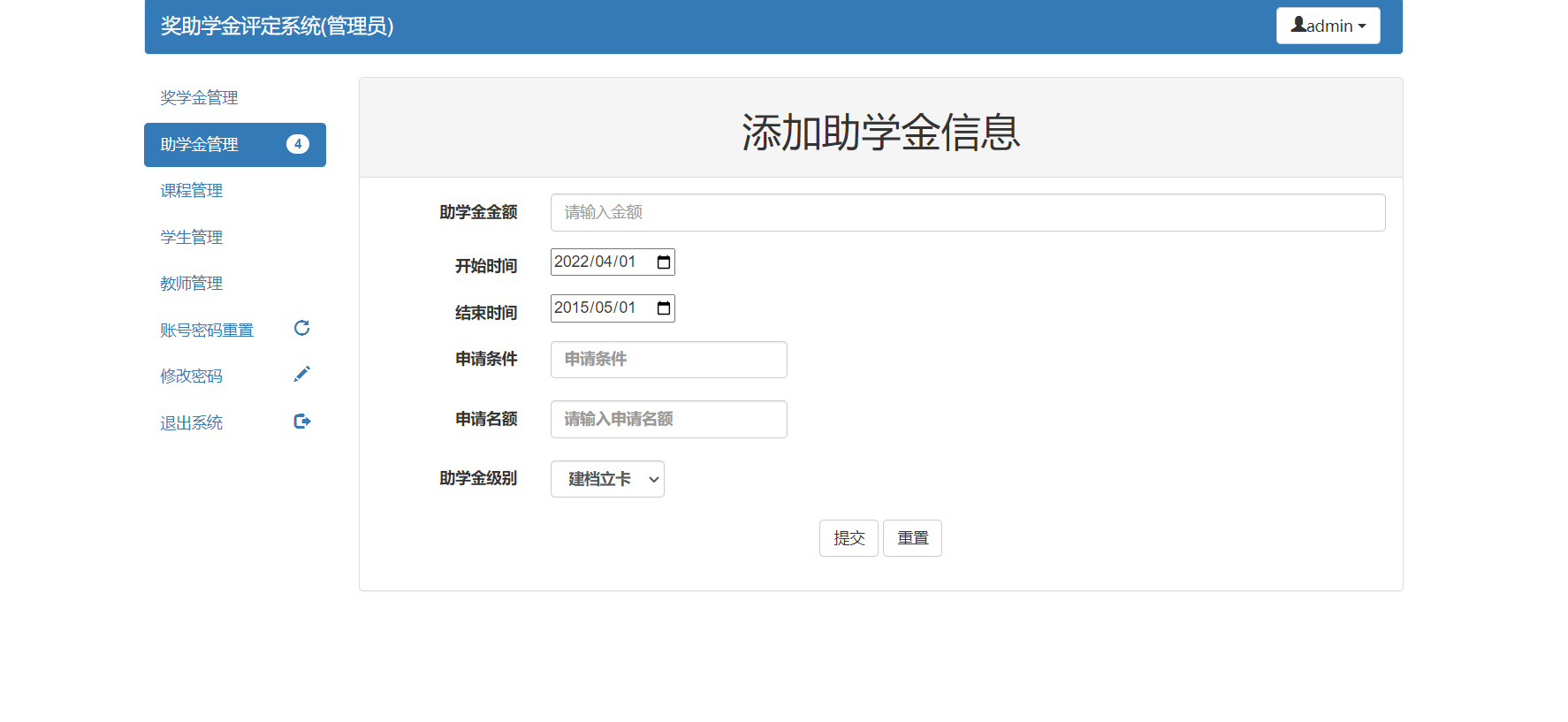
Task: Click the 申请条件 label
Action: (x=486, y=359)
